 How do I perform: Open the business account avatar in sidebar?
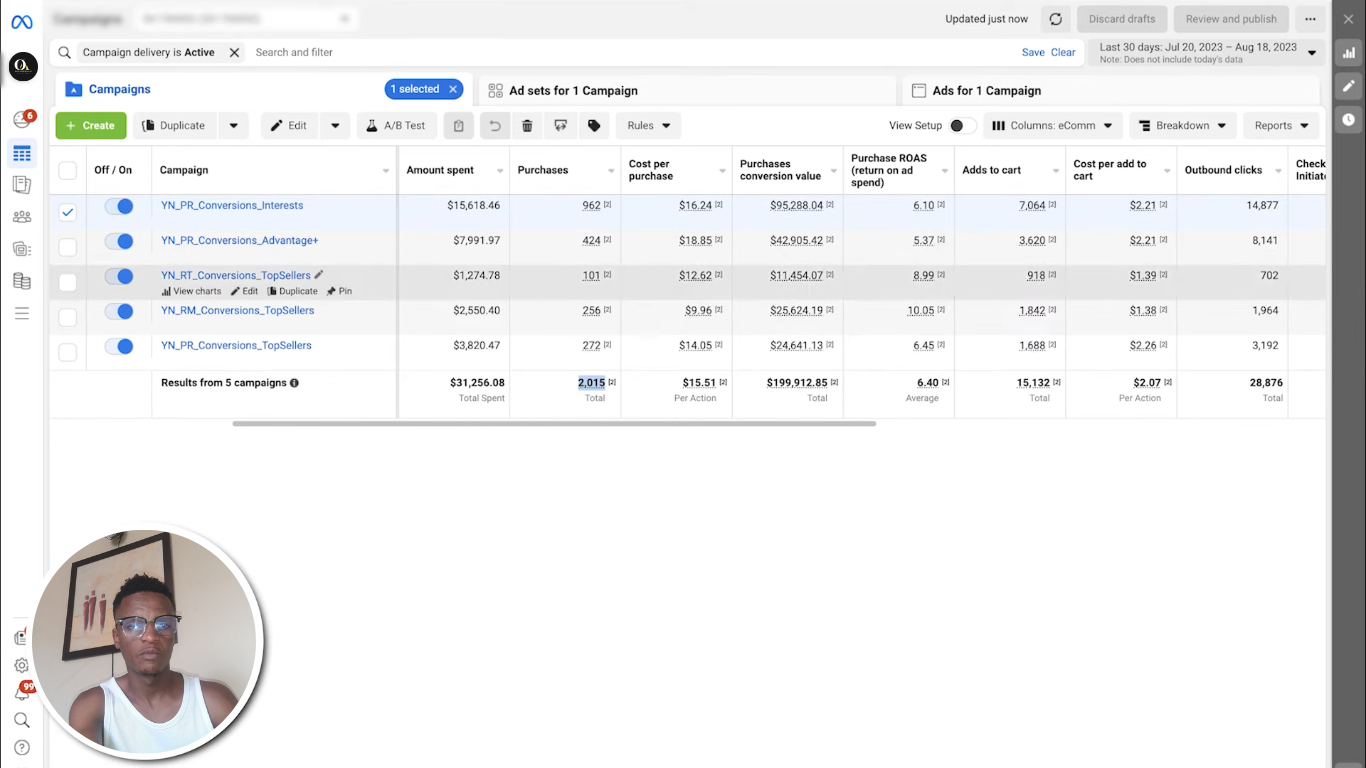click(23, 67)
